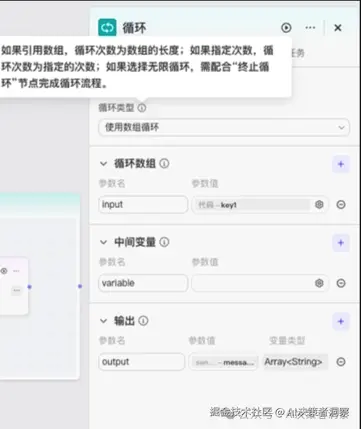Click the 循环类型 label

pos(116,108)
